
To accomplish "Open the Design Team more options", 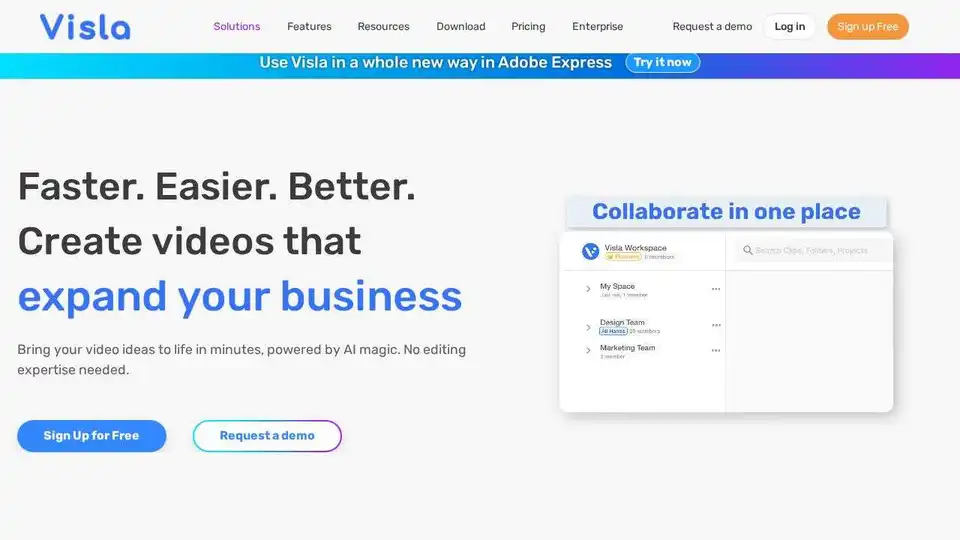I will [x=716, y=325].
